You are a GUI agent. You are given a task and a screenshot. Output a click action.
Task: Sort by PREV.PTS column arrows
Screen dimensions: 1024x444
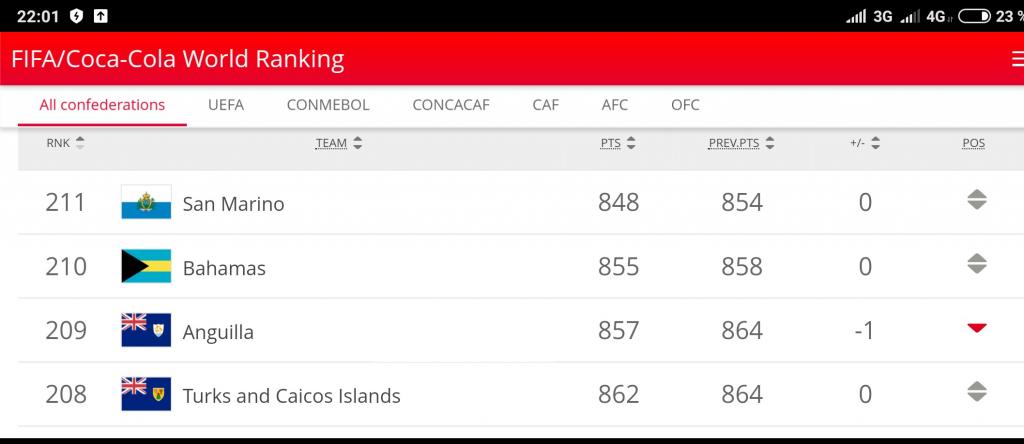click(x=770, y=143)
